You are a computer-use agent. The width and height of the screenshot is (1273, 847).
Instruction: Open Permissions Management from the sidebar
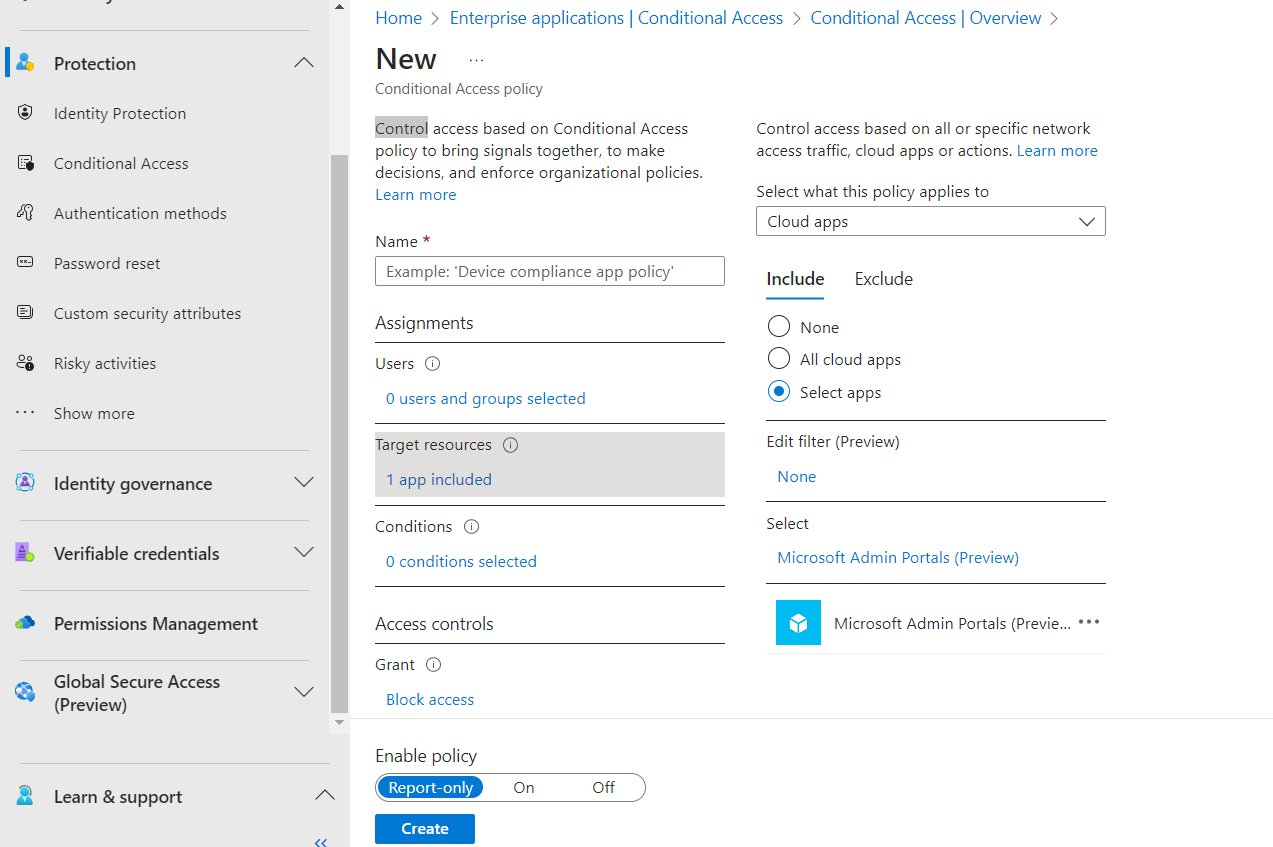[x=155, y=623]
